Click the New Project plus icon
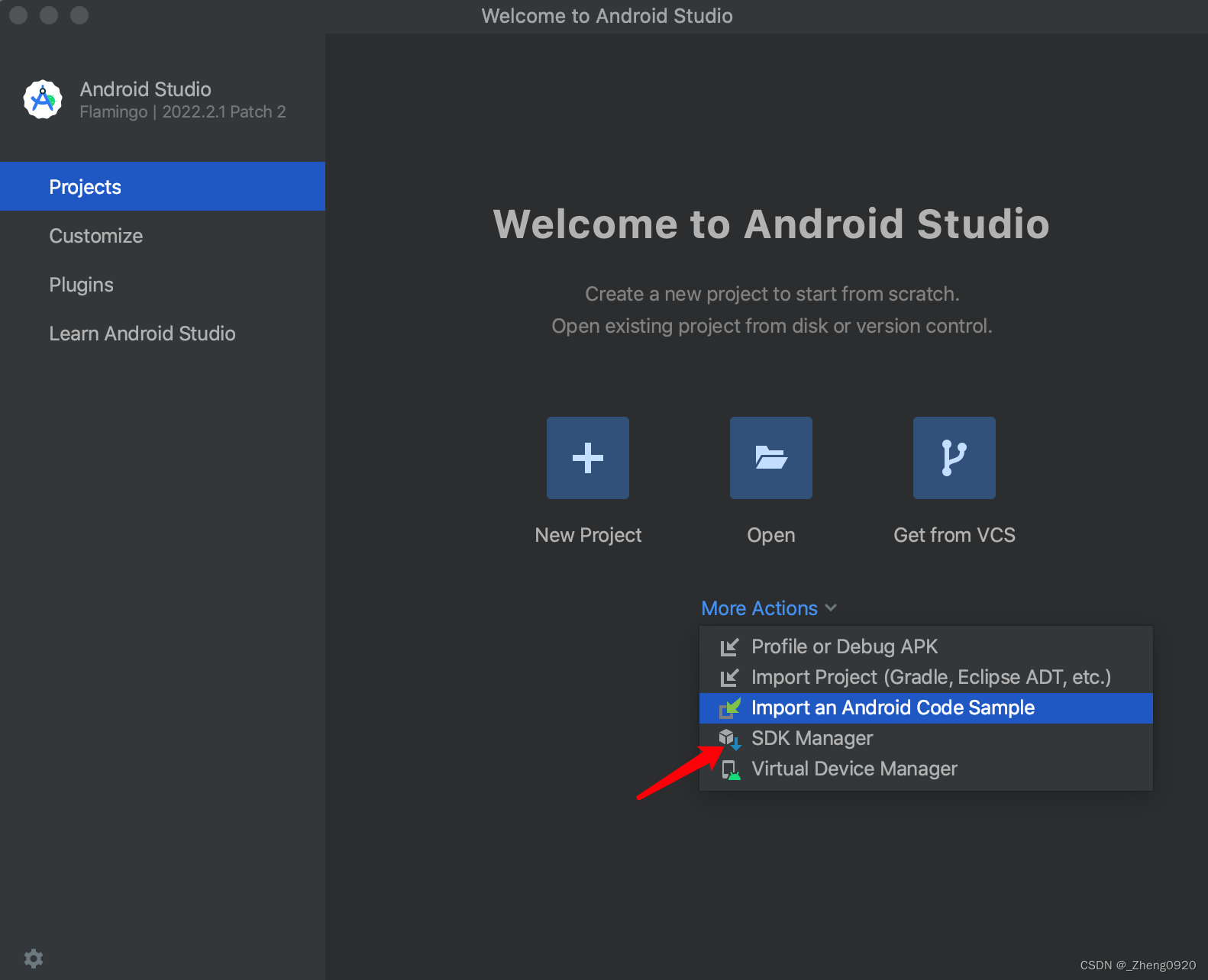 [588, 458]
